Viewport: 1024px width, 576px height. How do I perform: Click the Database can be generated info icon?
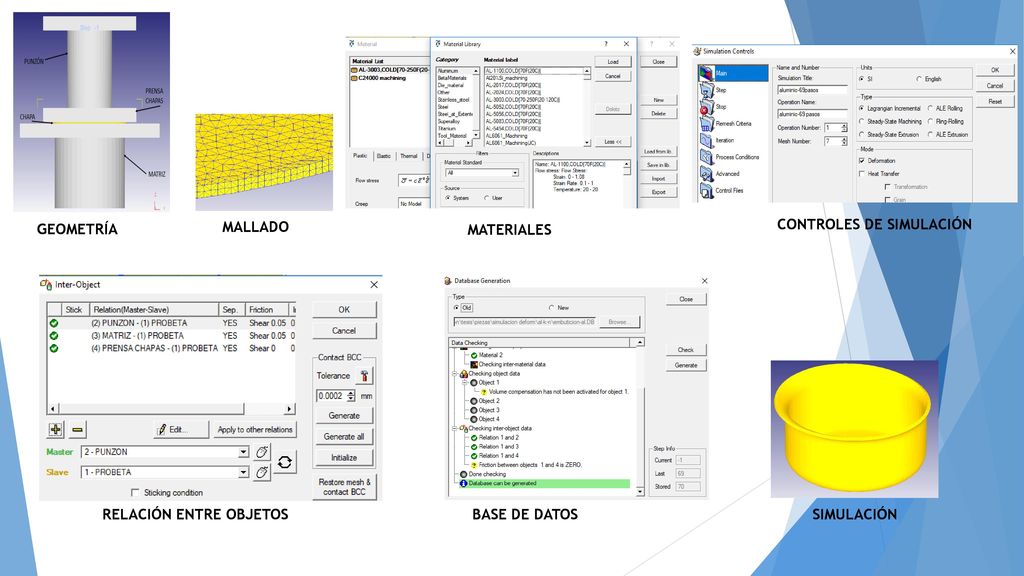463,483
